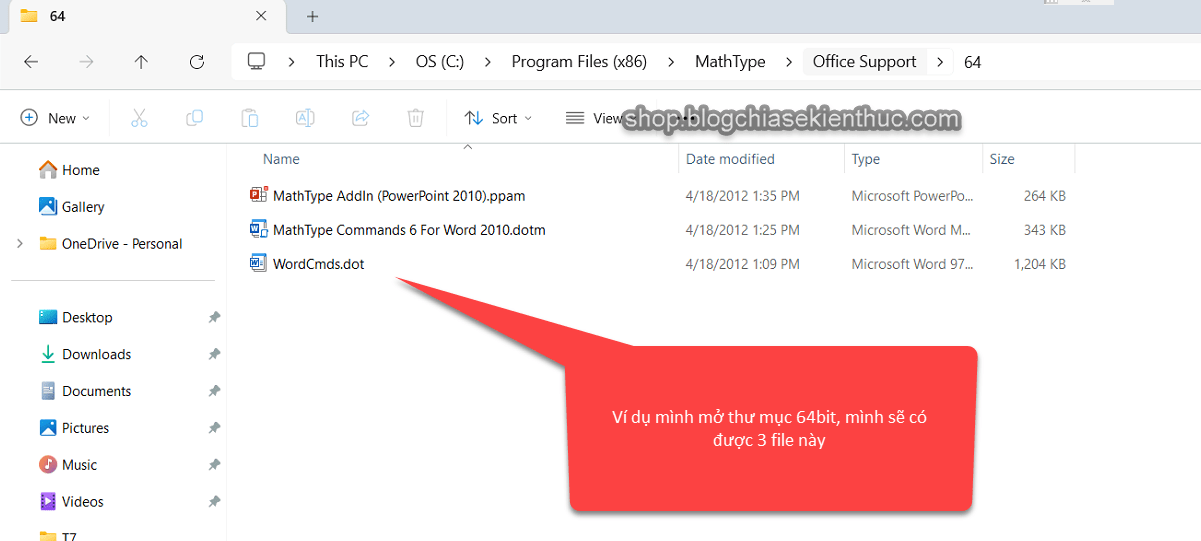Click the Share icon in toolbar
1201x541 pixels.
pyautogui.click(x=361, y=118)
